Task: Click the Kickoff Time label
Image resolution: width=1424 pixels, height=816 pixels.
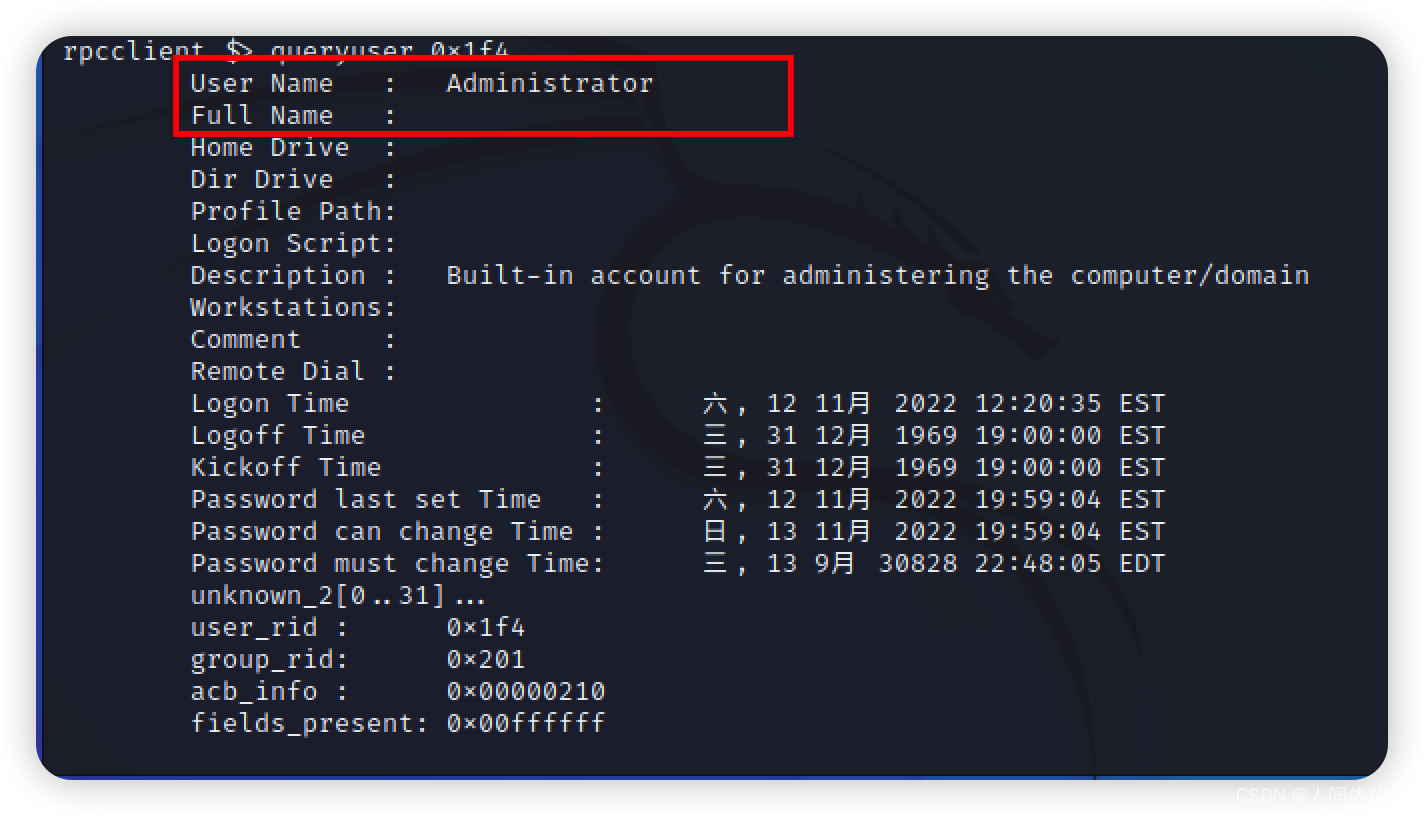Action: point(285,467)
